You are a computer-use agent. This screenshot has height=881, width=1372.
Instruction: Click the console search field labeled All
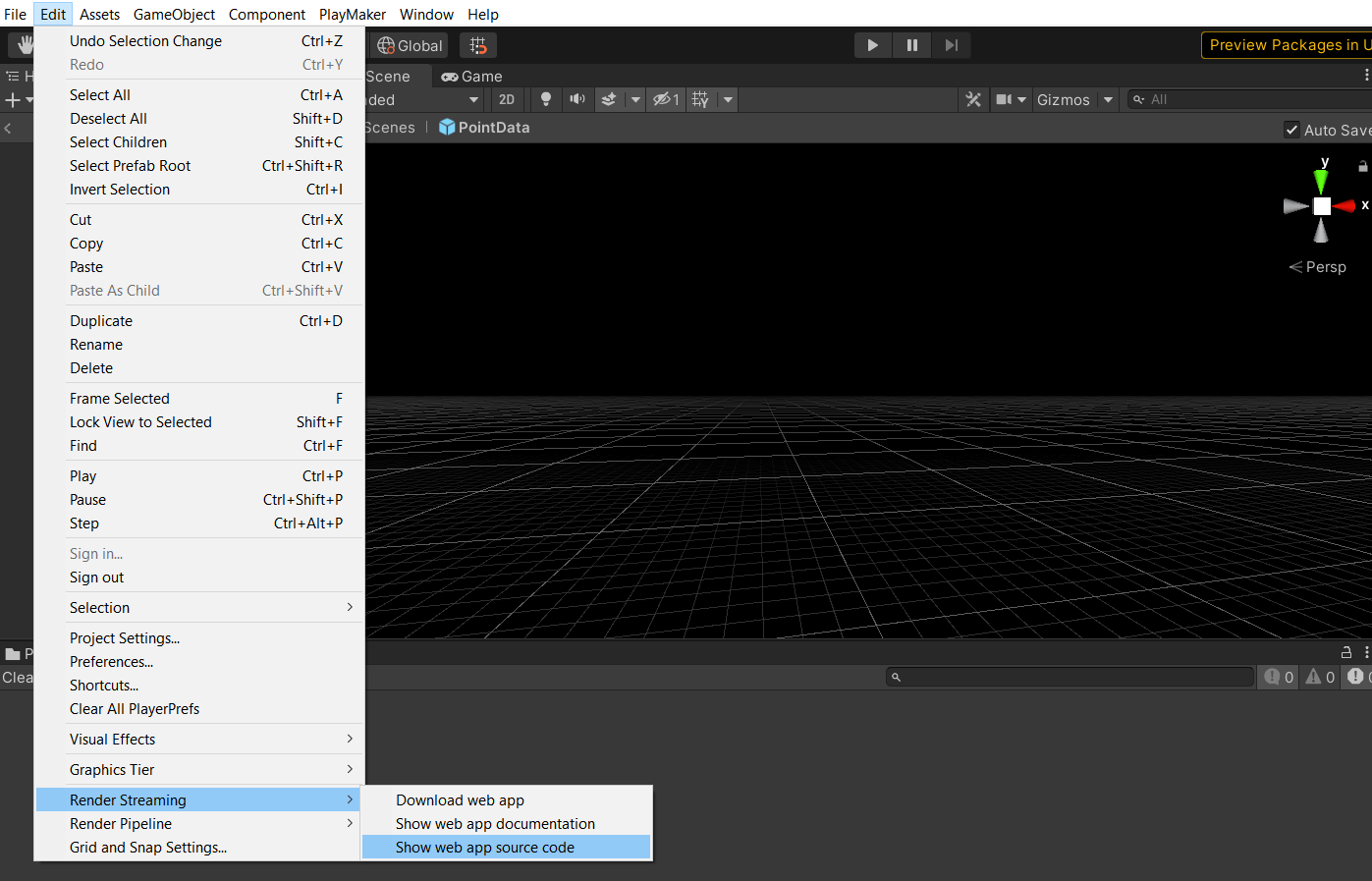pos(1247,99)
